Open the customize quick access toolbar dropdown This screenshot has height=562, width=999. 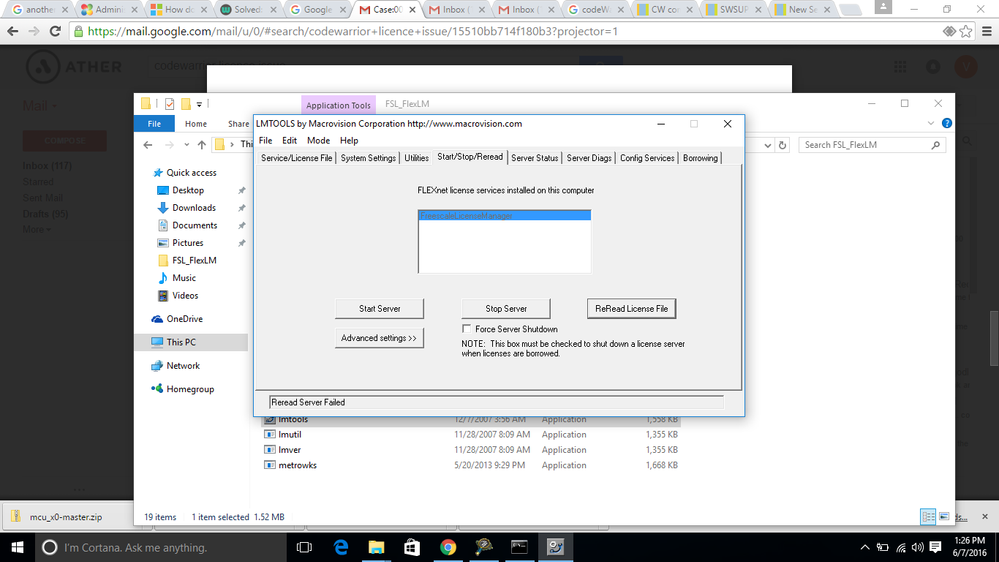tap(199, 104)
